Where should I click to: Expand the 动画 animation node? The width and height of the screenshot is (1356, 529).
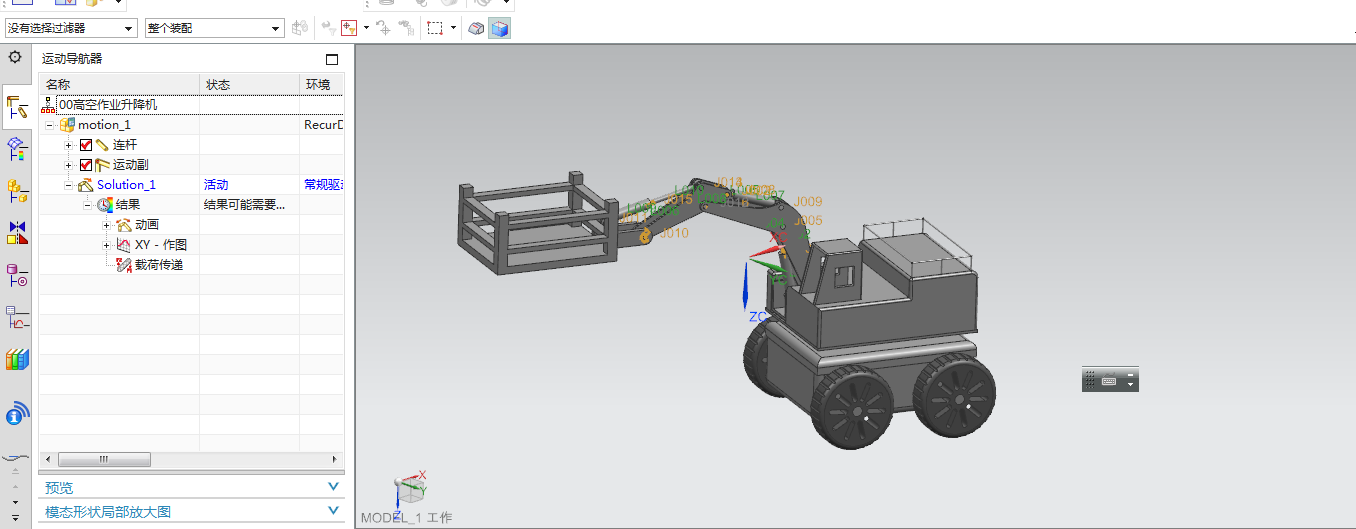point(106,225)
